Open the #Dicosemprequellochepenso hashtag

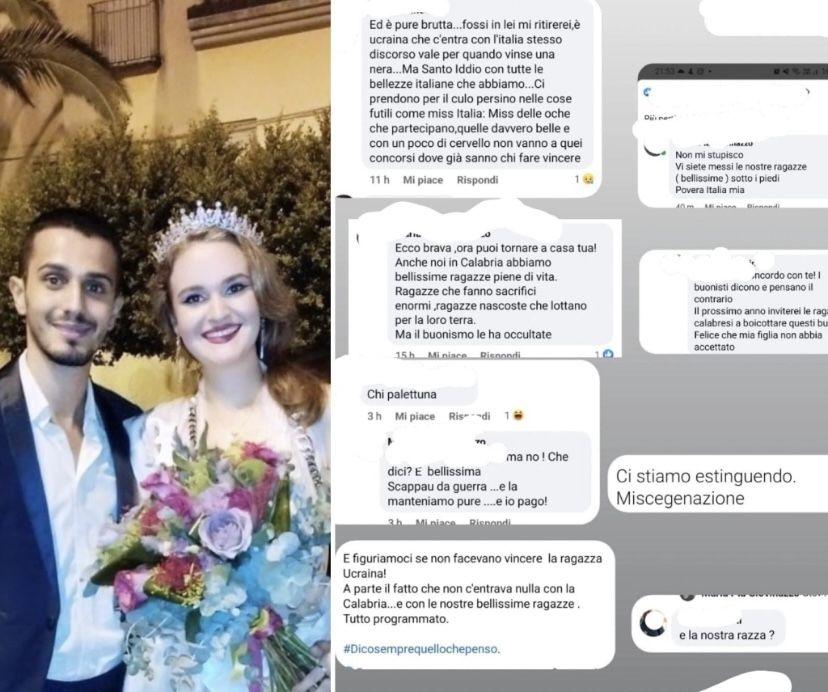point(421,649)
